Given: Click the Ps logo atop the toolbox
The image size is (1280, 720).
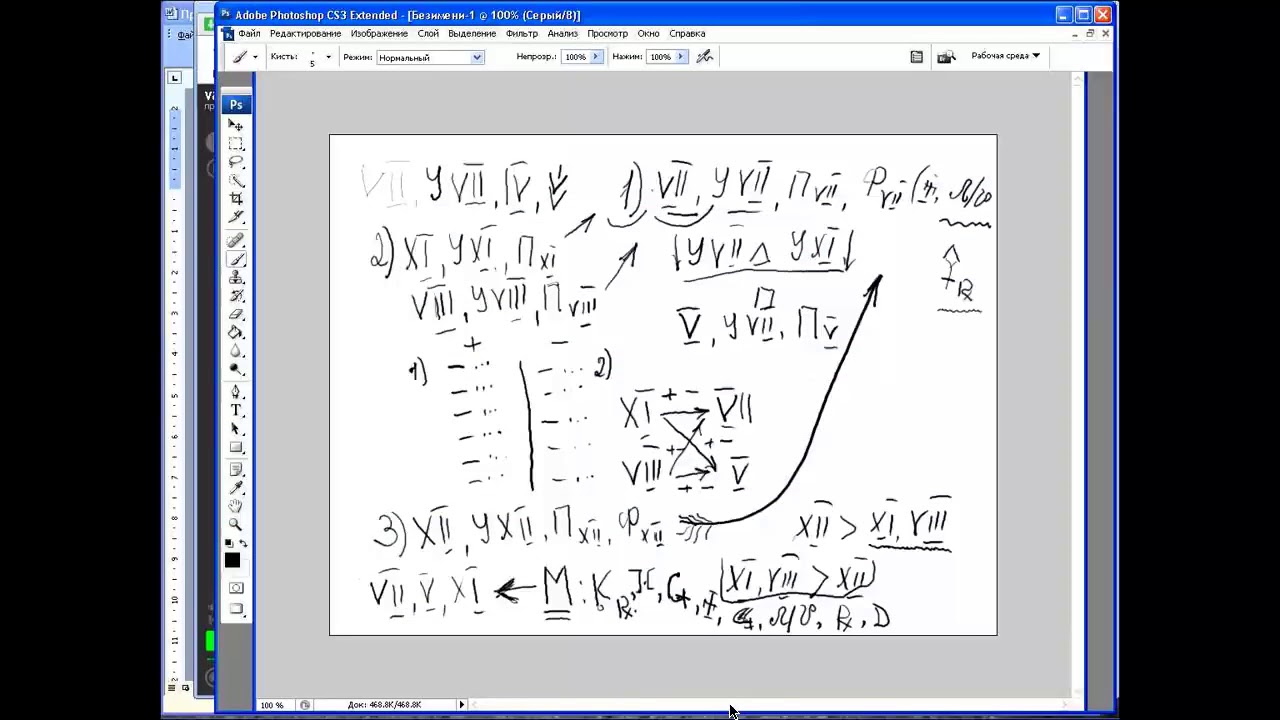Looking at the screenshot, I should (236, 104).
